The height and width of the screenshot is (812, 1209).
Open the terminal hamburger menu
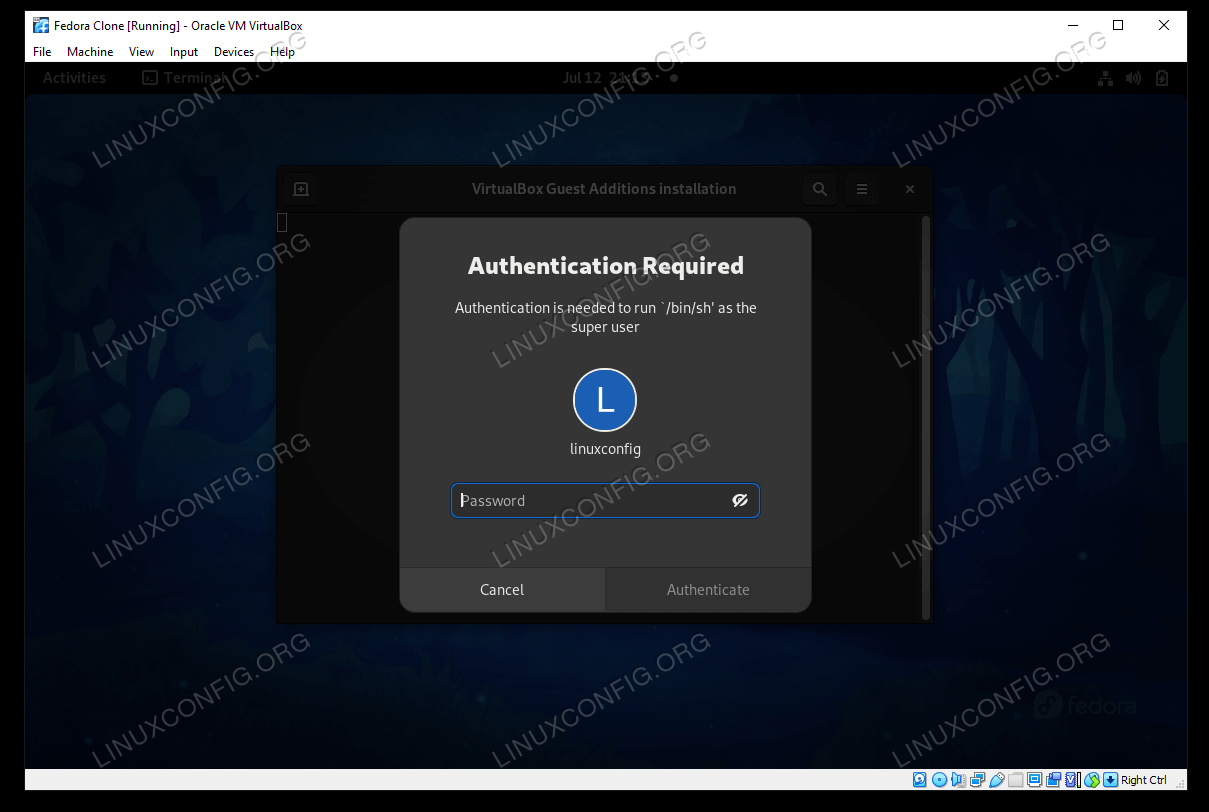coord(861,189)
